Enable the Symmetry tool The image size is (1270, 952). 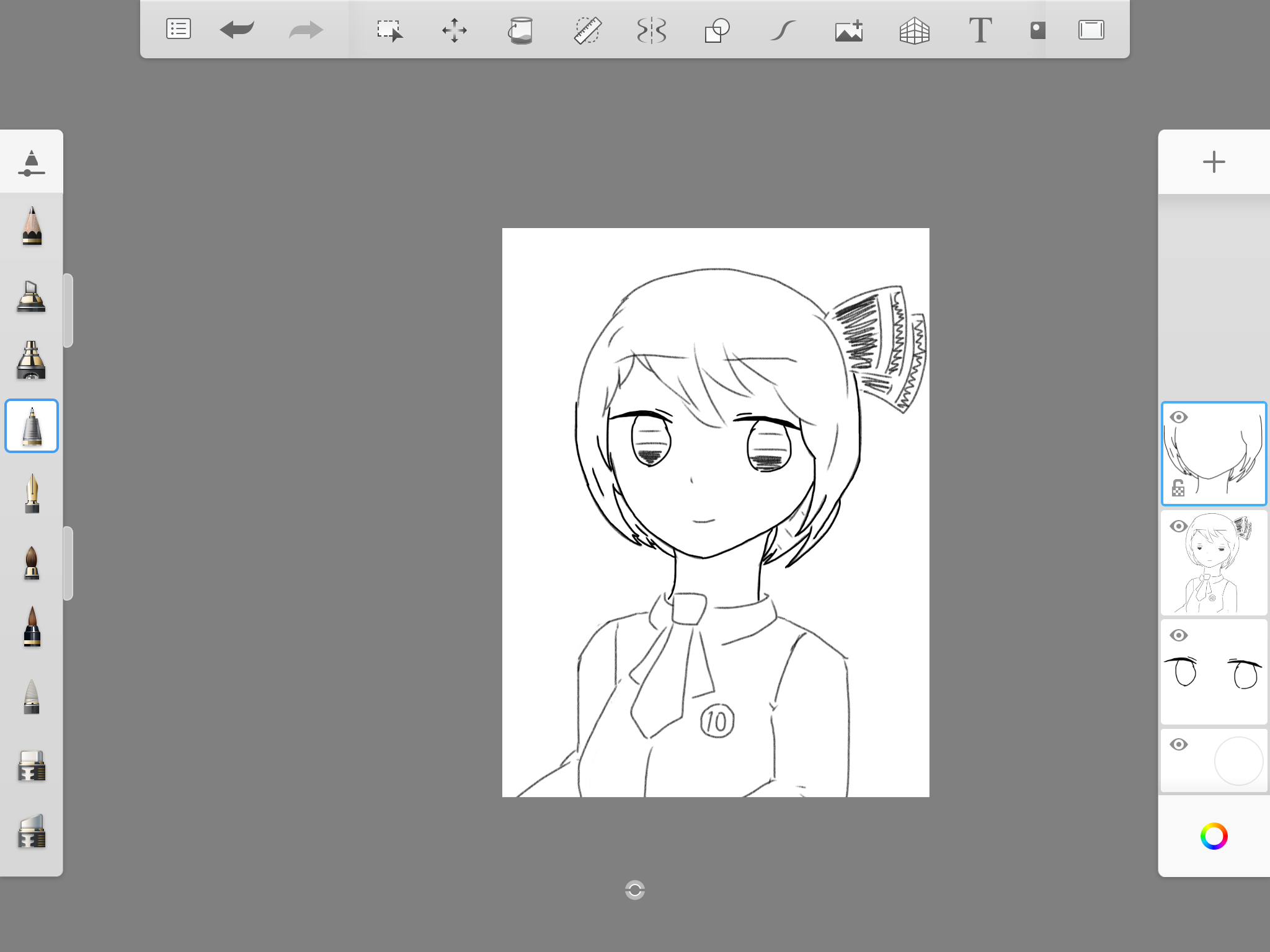pyautogui.click(x=652, y=30)
